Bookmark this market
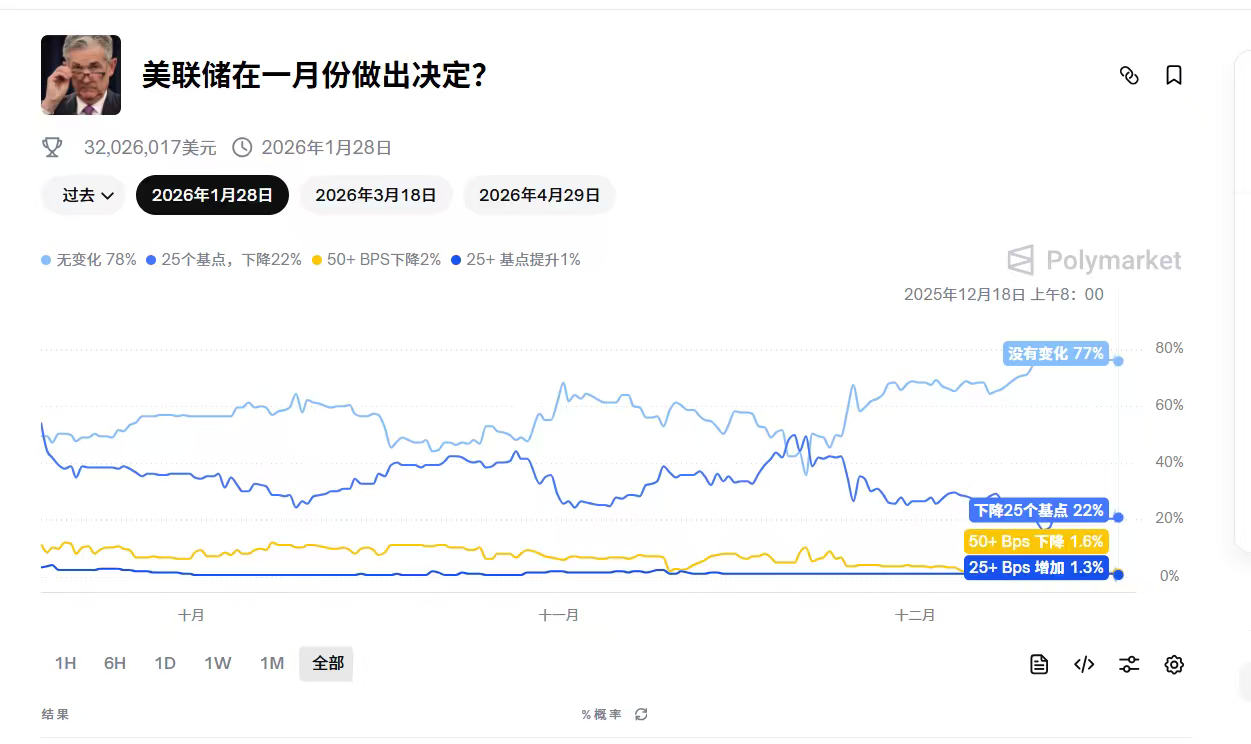 pos(1174,75)
